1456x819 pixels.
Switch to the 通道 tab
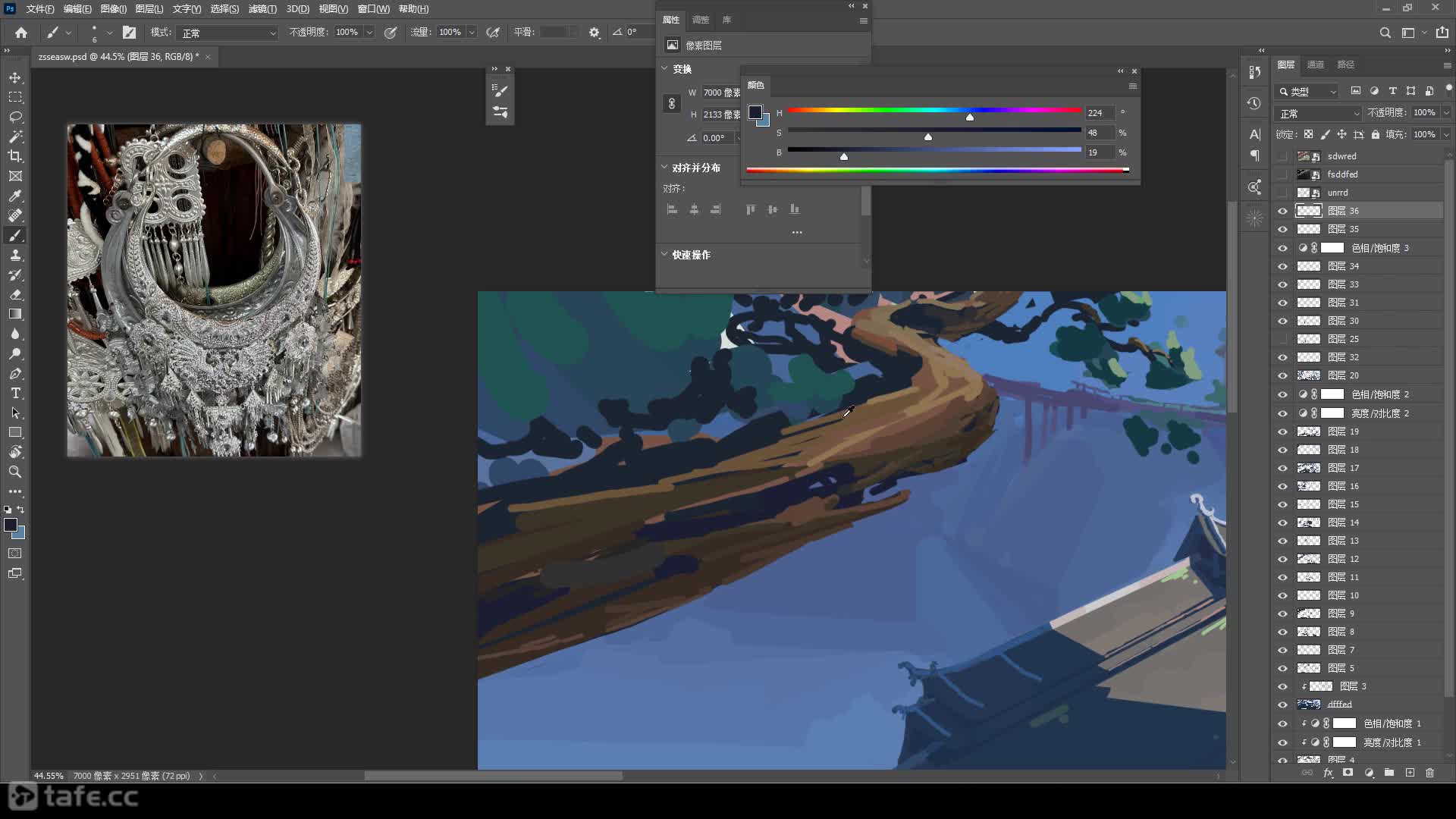[x=1316, y=64]
